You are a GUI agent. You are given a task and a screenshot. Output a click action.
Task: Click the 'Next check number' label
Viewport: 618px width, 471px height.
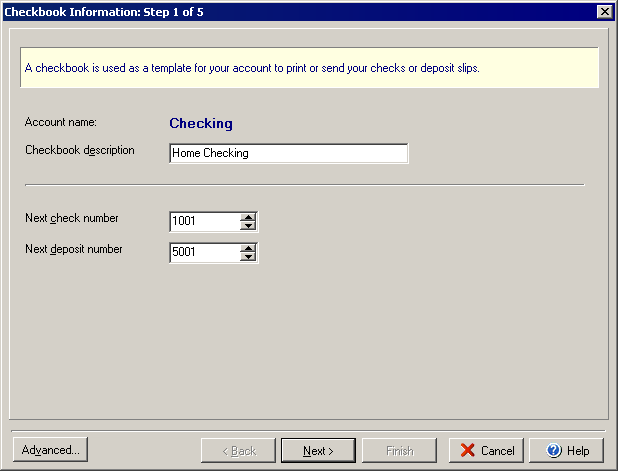tap(72, 218)
